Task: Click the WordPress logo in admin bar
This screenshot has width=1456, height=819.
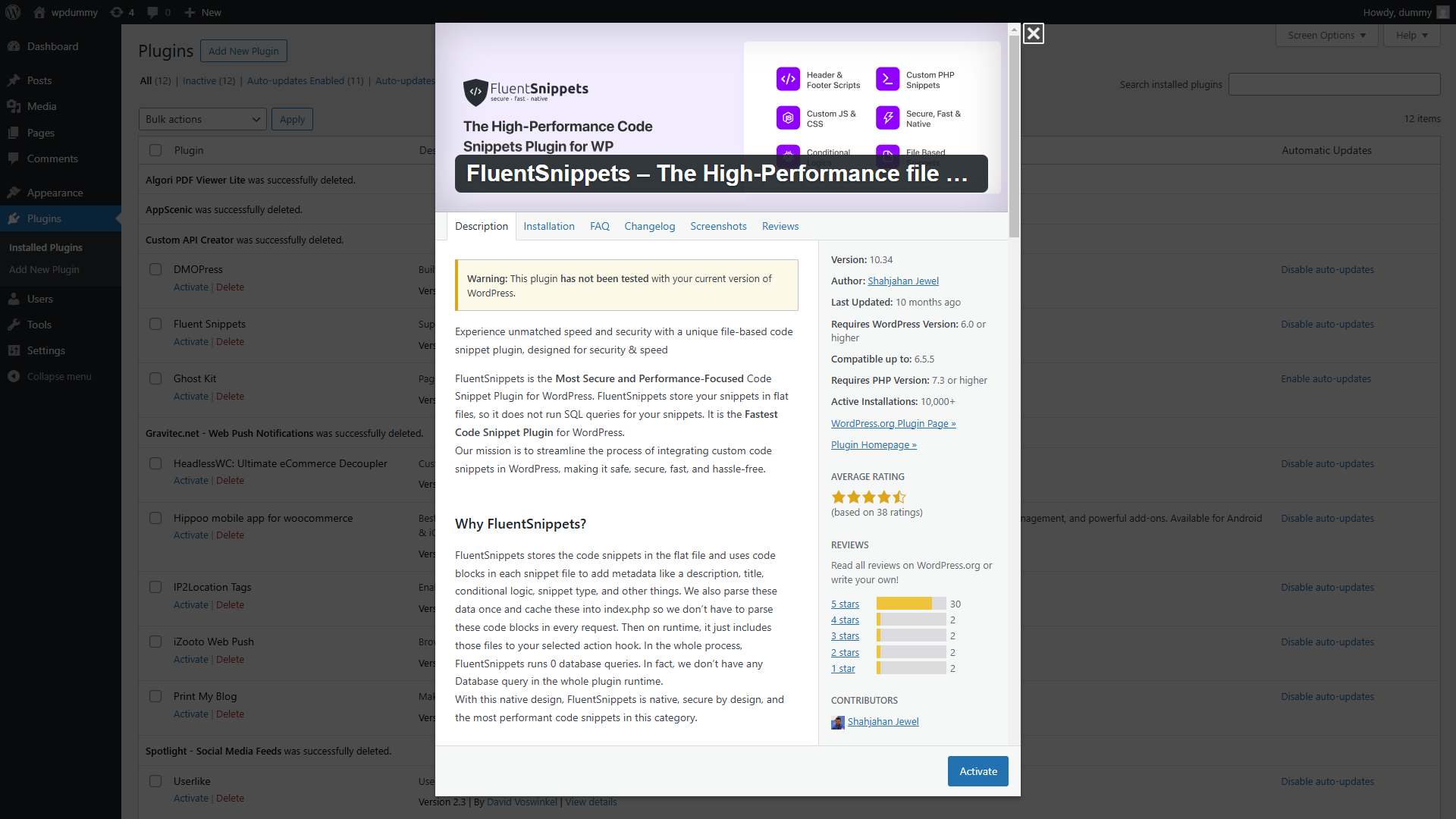Action: [14, 12]
